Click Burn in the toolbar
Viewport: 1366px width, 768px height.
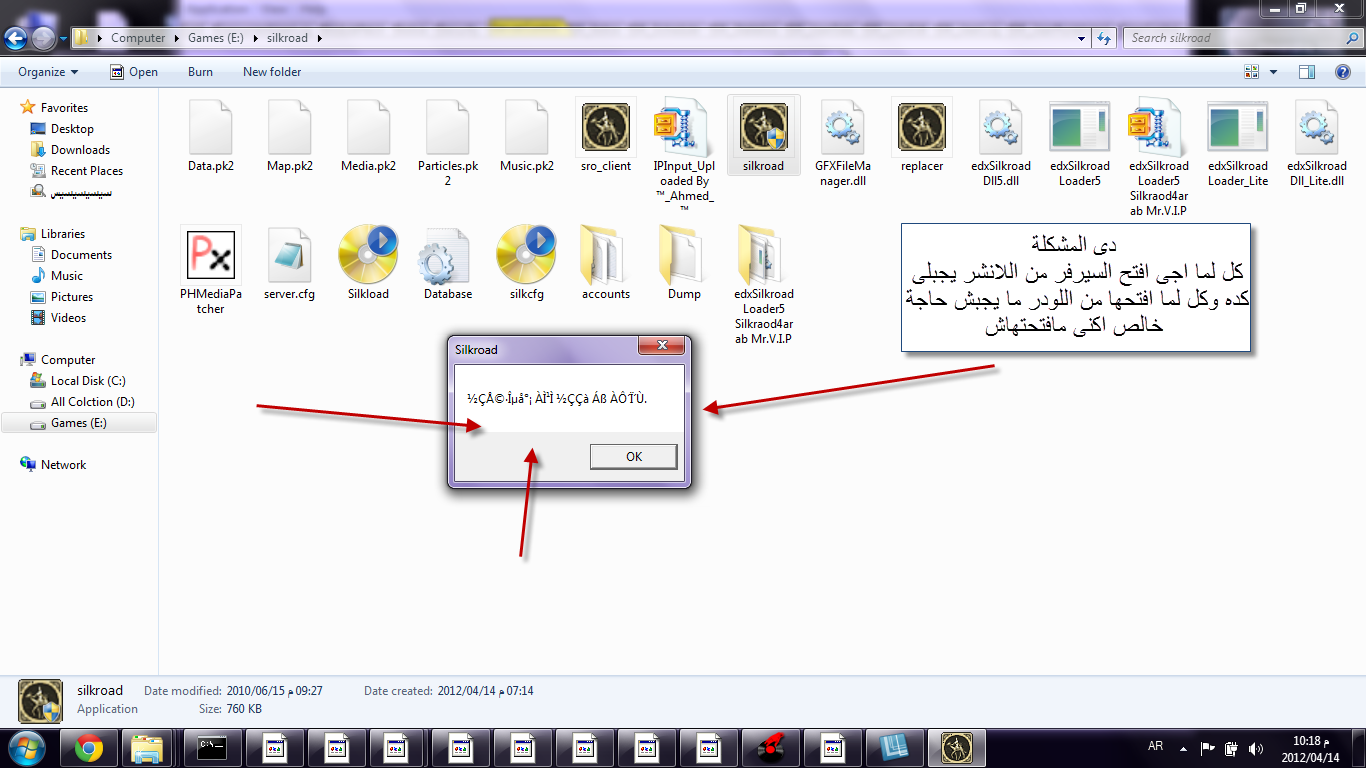pos(200,72)
